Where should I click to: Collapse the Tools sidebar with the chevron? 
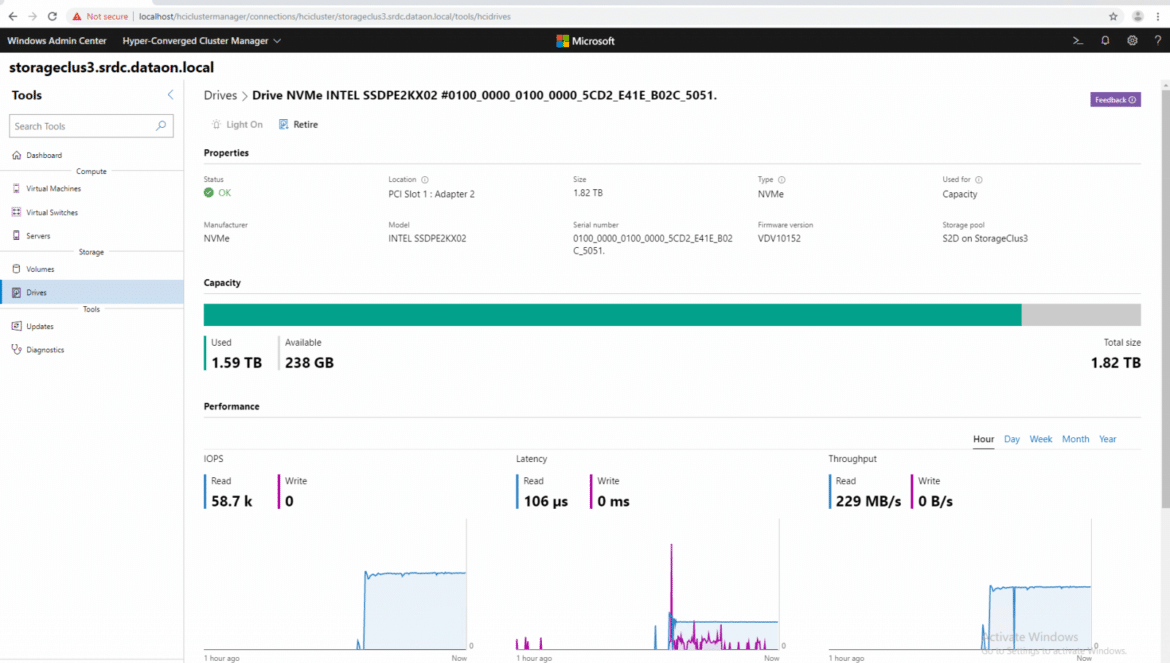coord(170,95)
